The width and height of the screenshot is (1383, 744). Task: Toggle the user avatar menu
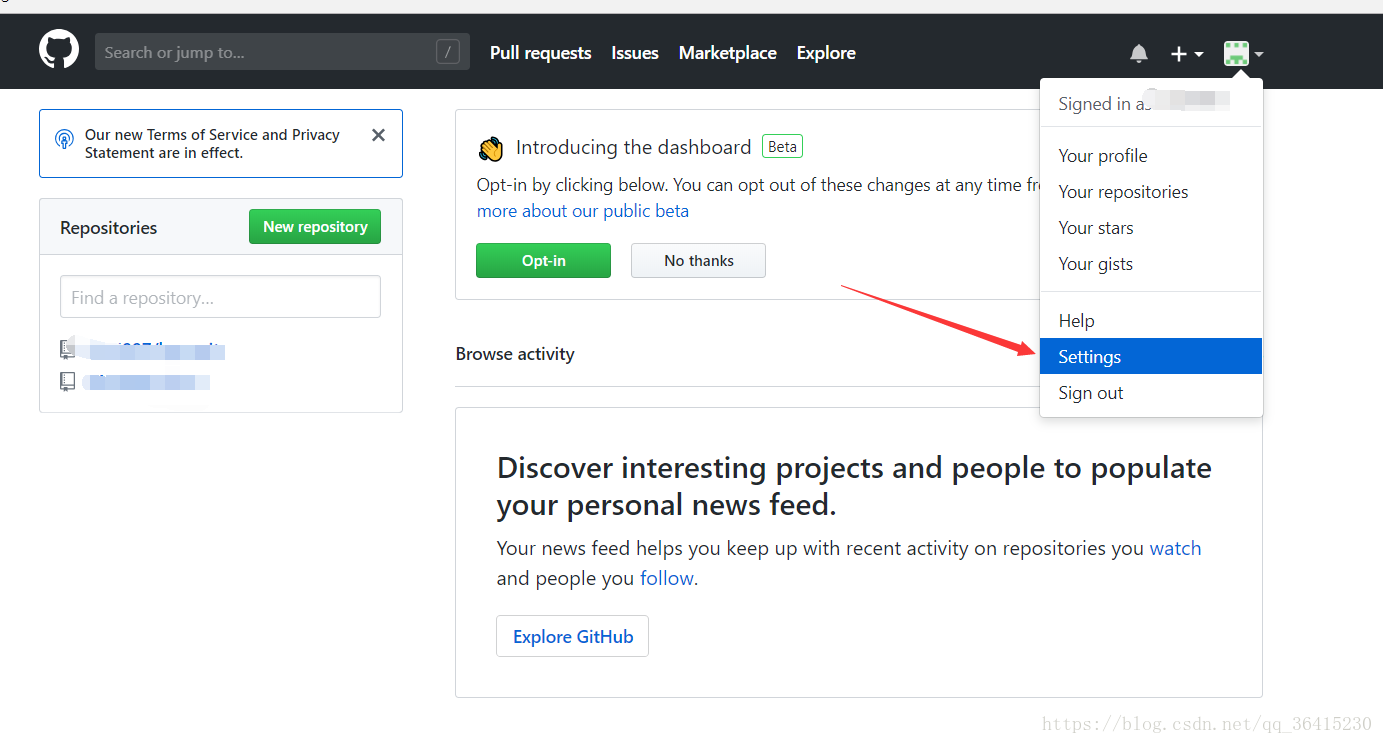pos(1244,54)
